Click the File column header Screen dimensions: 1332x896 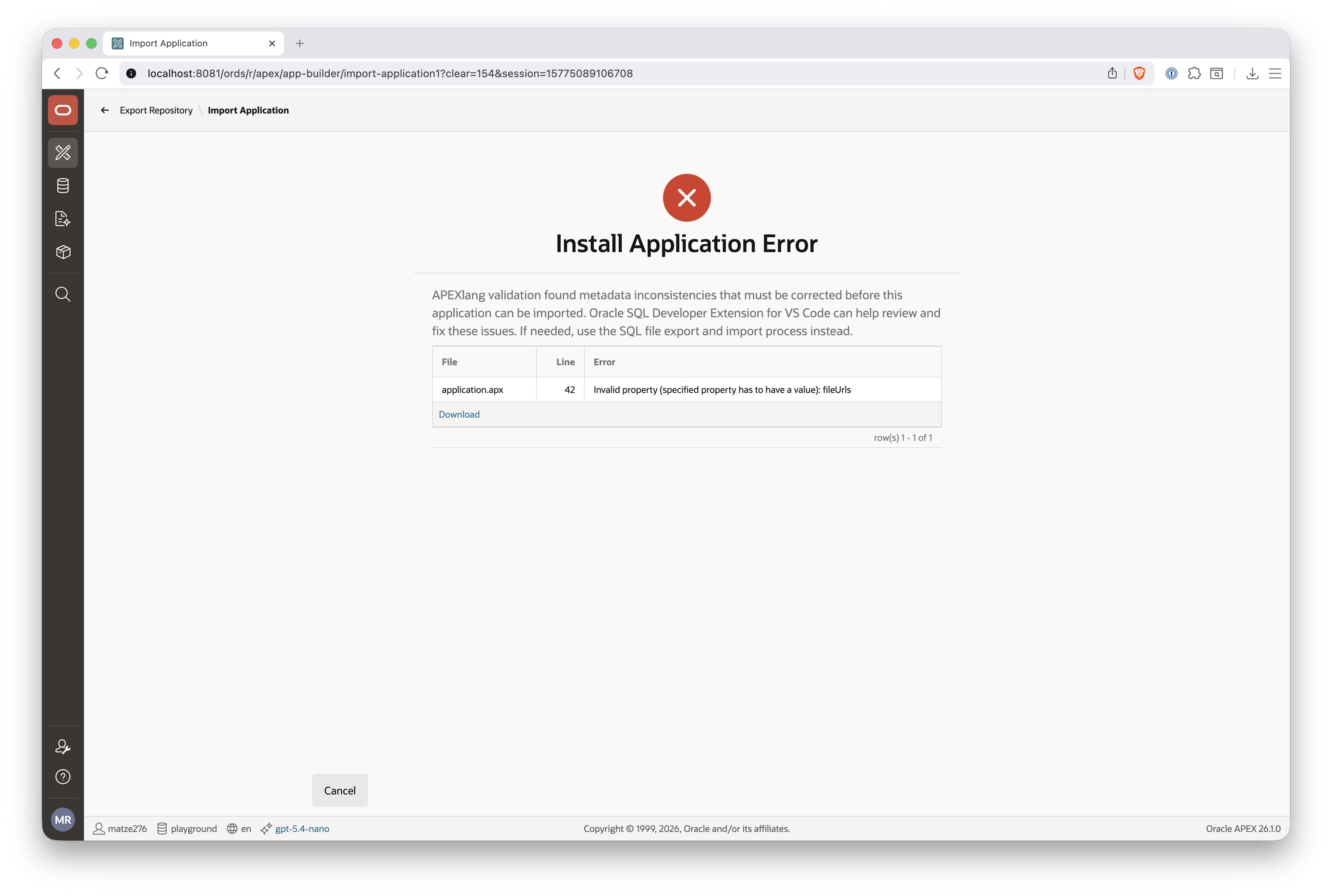pos(484,362)
